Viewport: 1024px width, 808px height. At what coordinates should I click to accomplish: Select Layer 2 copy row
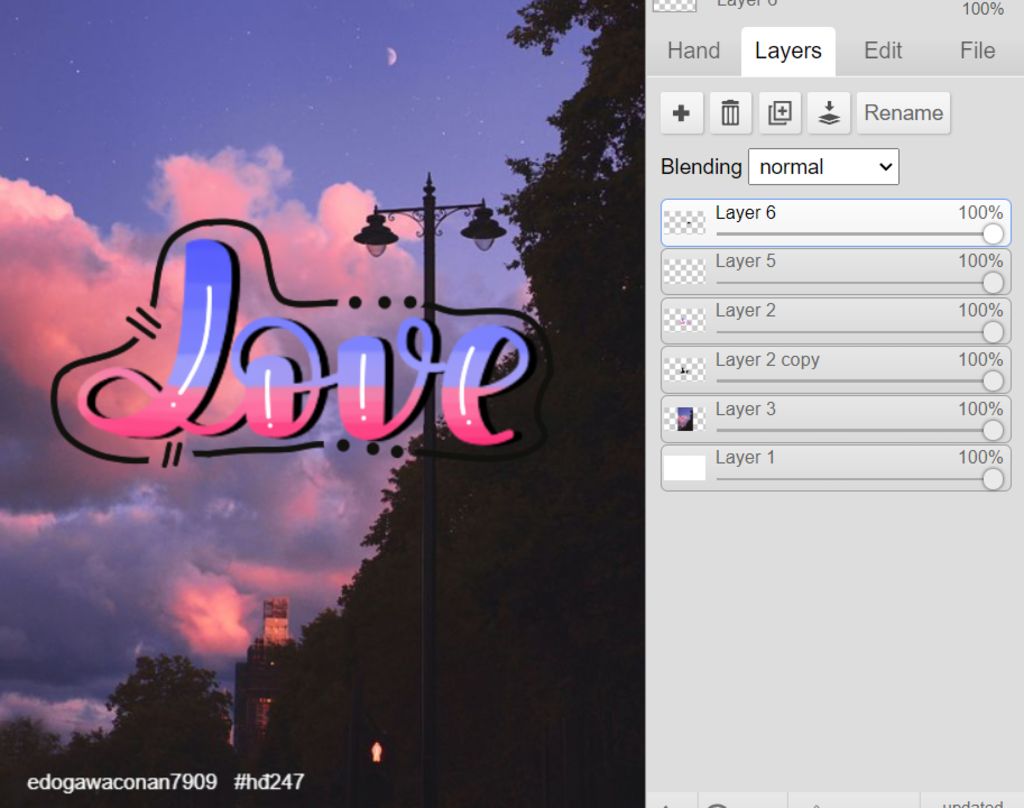(x=836, y=370)
